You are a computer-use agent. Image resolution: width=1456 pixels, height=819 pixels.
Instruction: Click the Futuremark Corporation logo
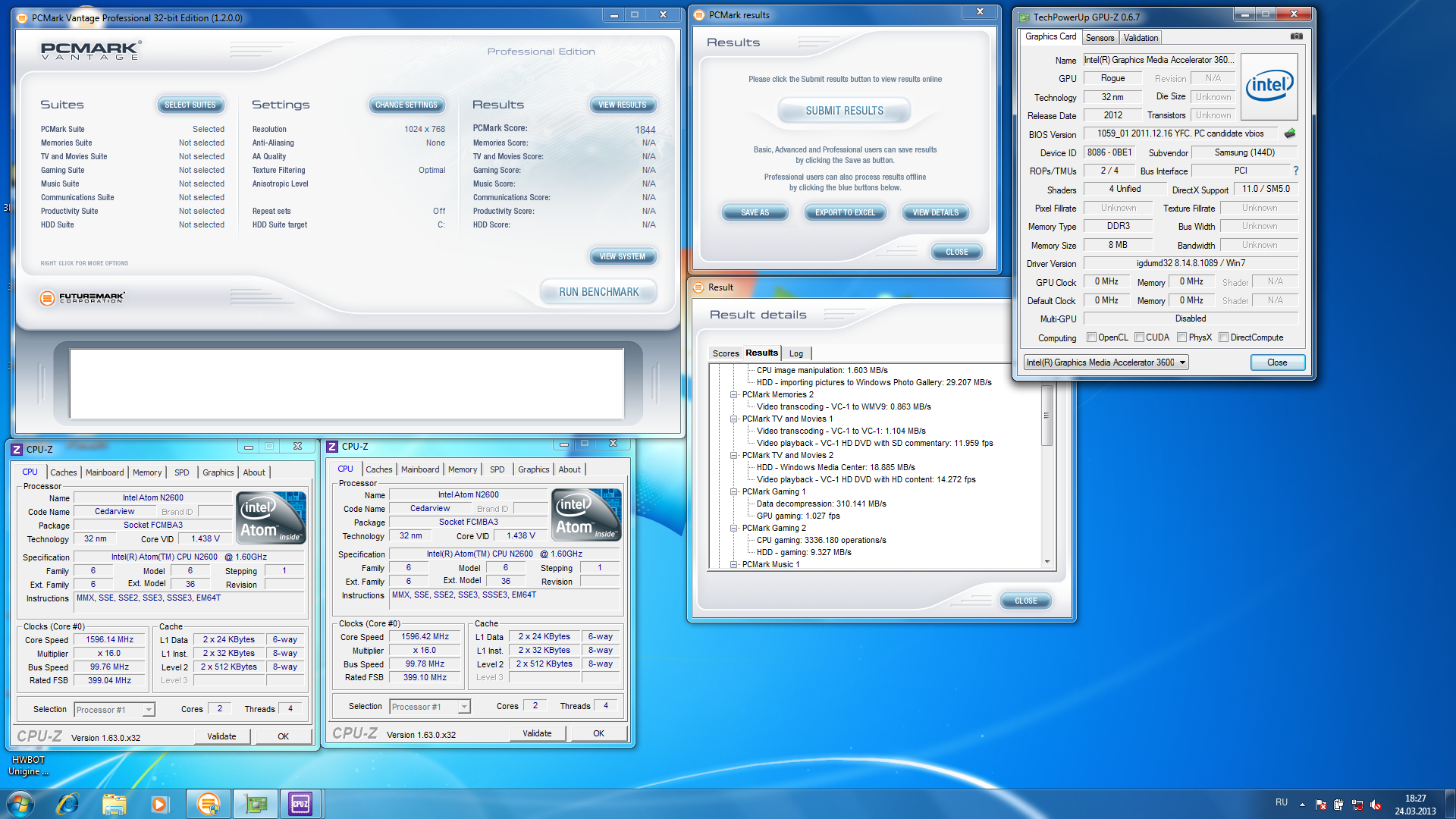point(83,298)
